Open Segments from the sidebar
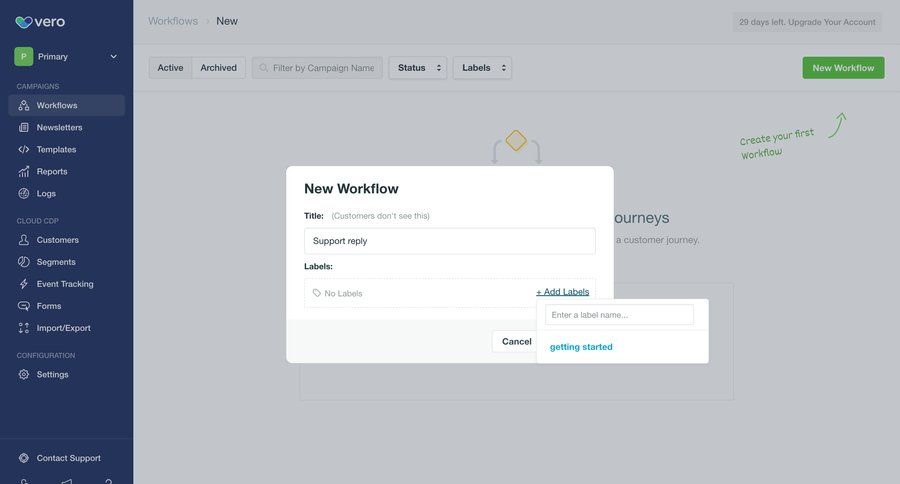Screen dimensions: 900x484 click(x=56, y=262)
